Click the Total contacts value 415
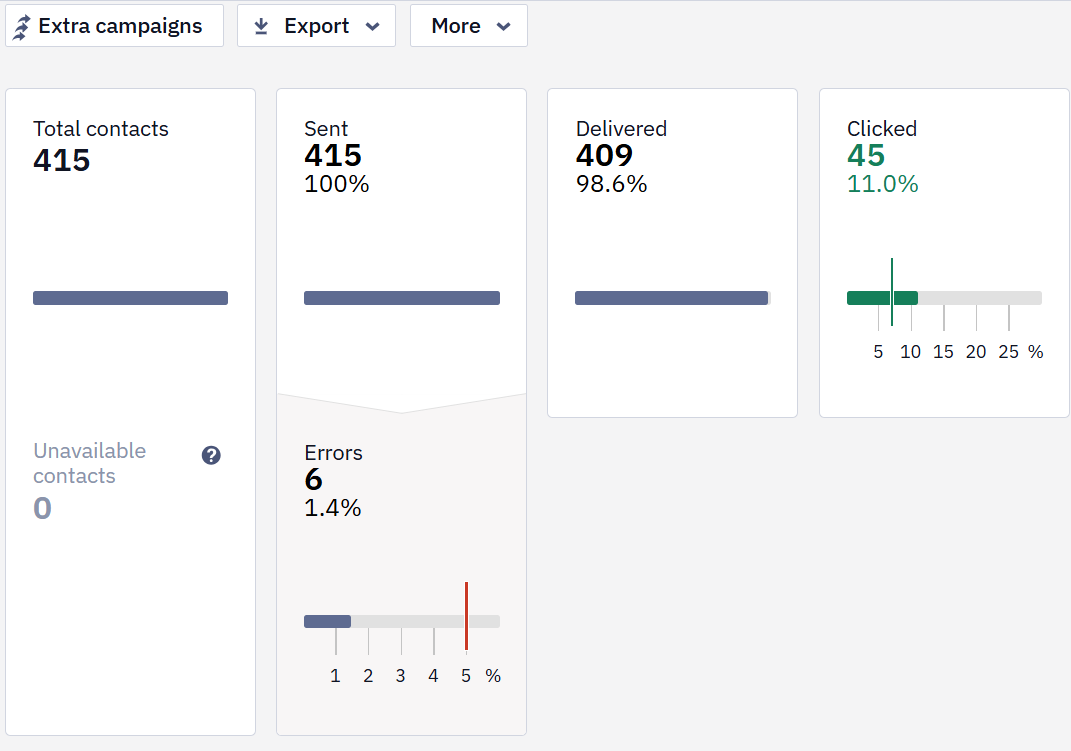The height and width of the screenshot is (751, 1071). 61,160
